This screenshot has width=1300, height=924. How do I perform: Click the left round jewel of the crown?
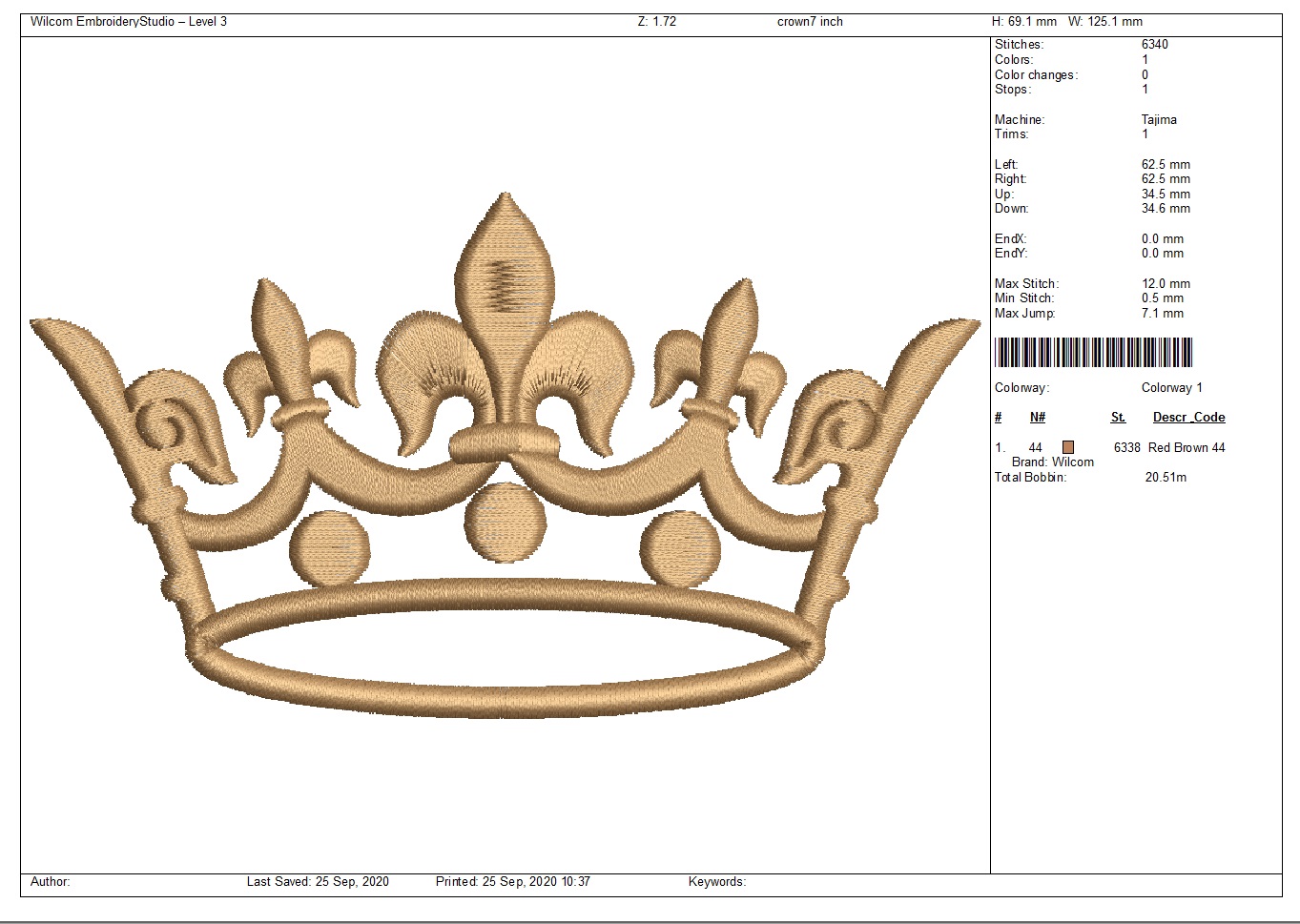[x=329, y=549]
